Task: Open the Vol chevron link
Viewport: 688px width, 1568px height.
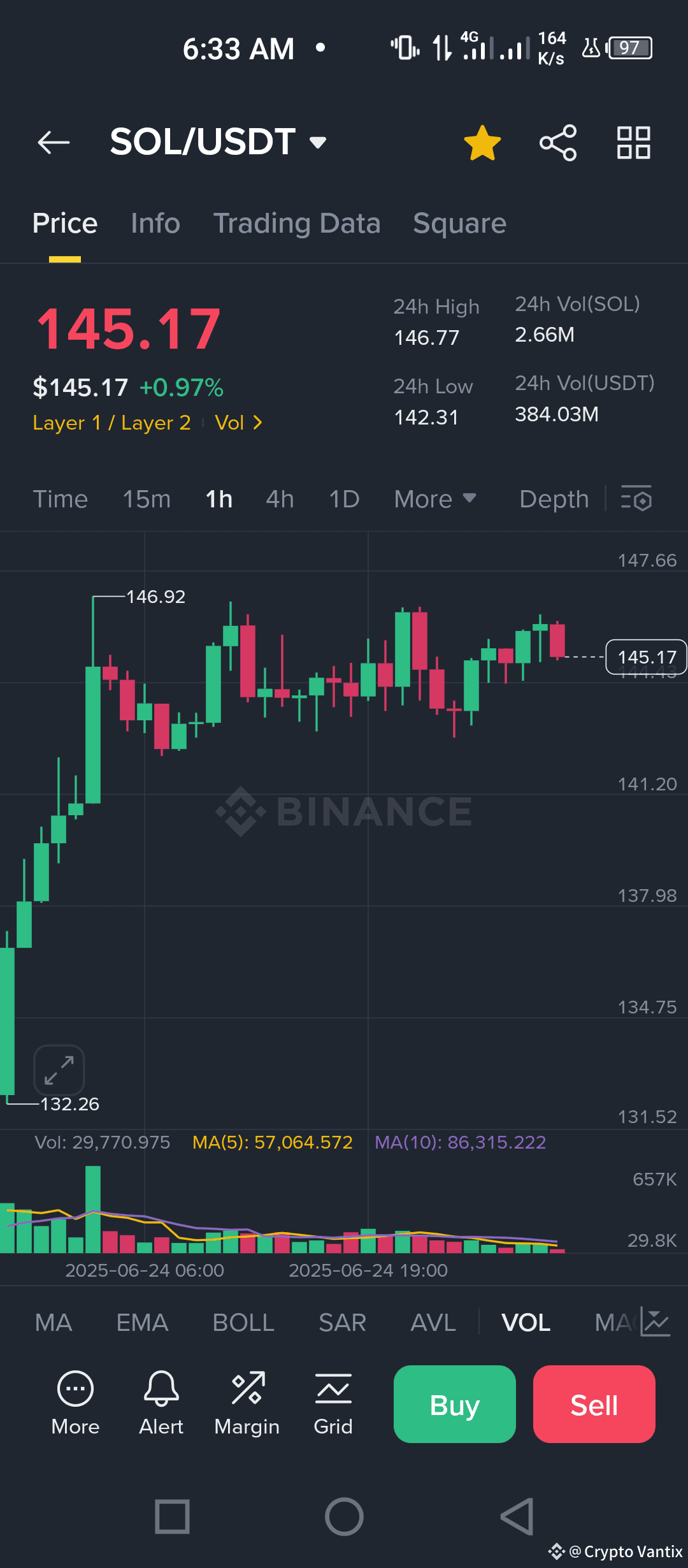Action: pyautogui.click(x=239, y=423)
